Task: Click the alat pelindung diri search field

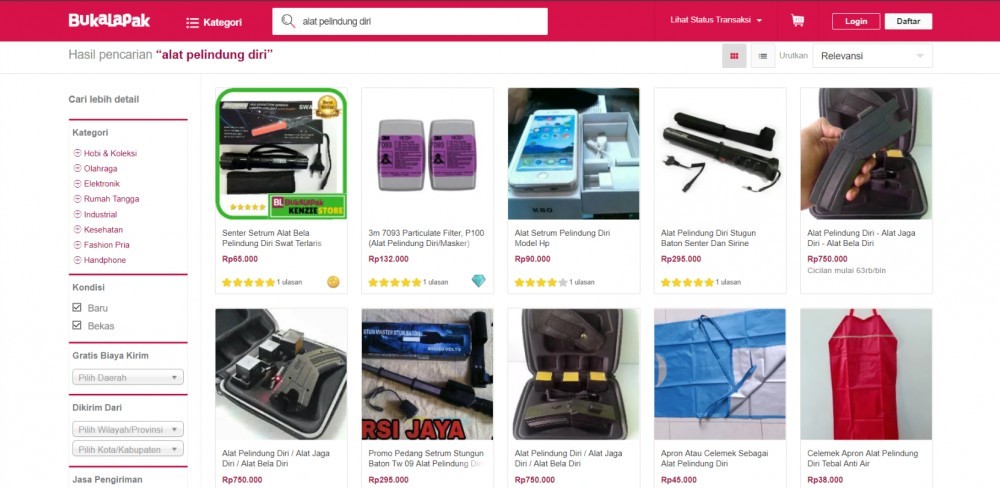Action: tap(410, 21)
